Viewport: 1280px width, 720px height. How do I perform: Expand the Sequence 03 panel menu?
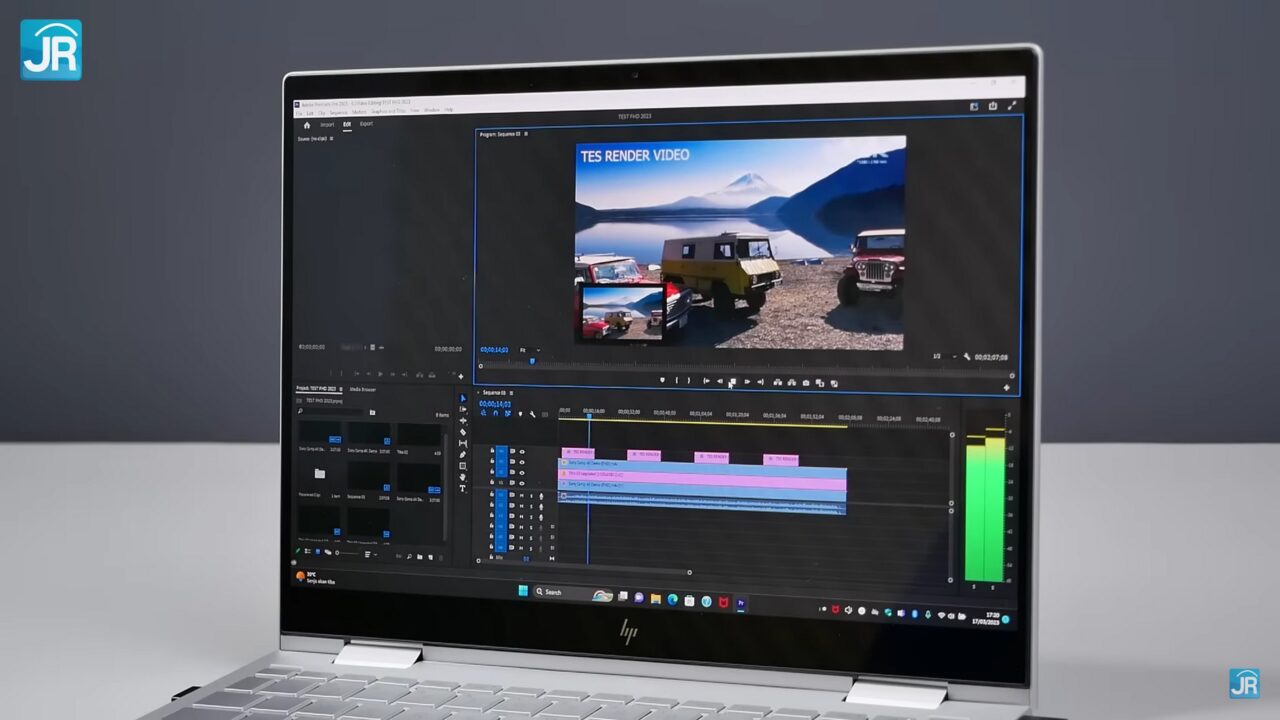click(512, 393)
